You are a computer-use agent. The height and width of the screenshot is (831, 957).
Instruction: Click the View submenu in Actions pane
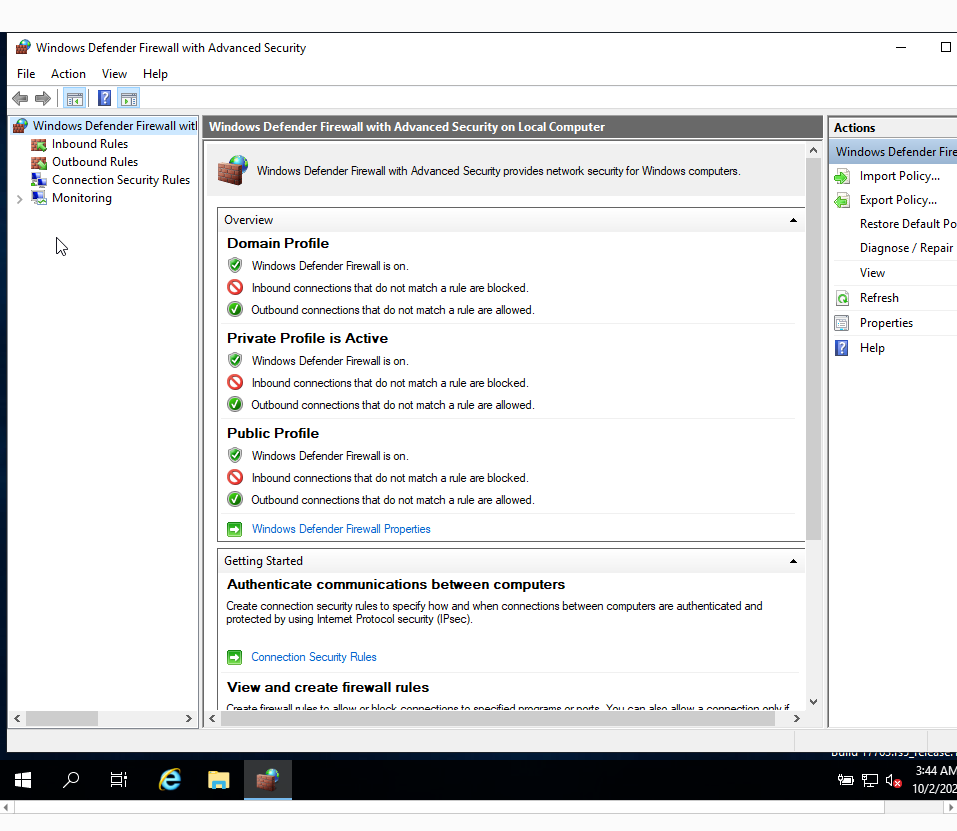click(x=872, y=273)
